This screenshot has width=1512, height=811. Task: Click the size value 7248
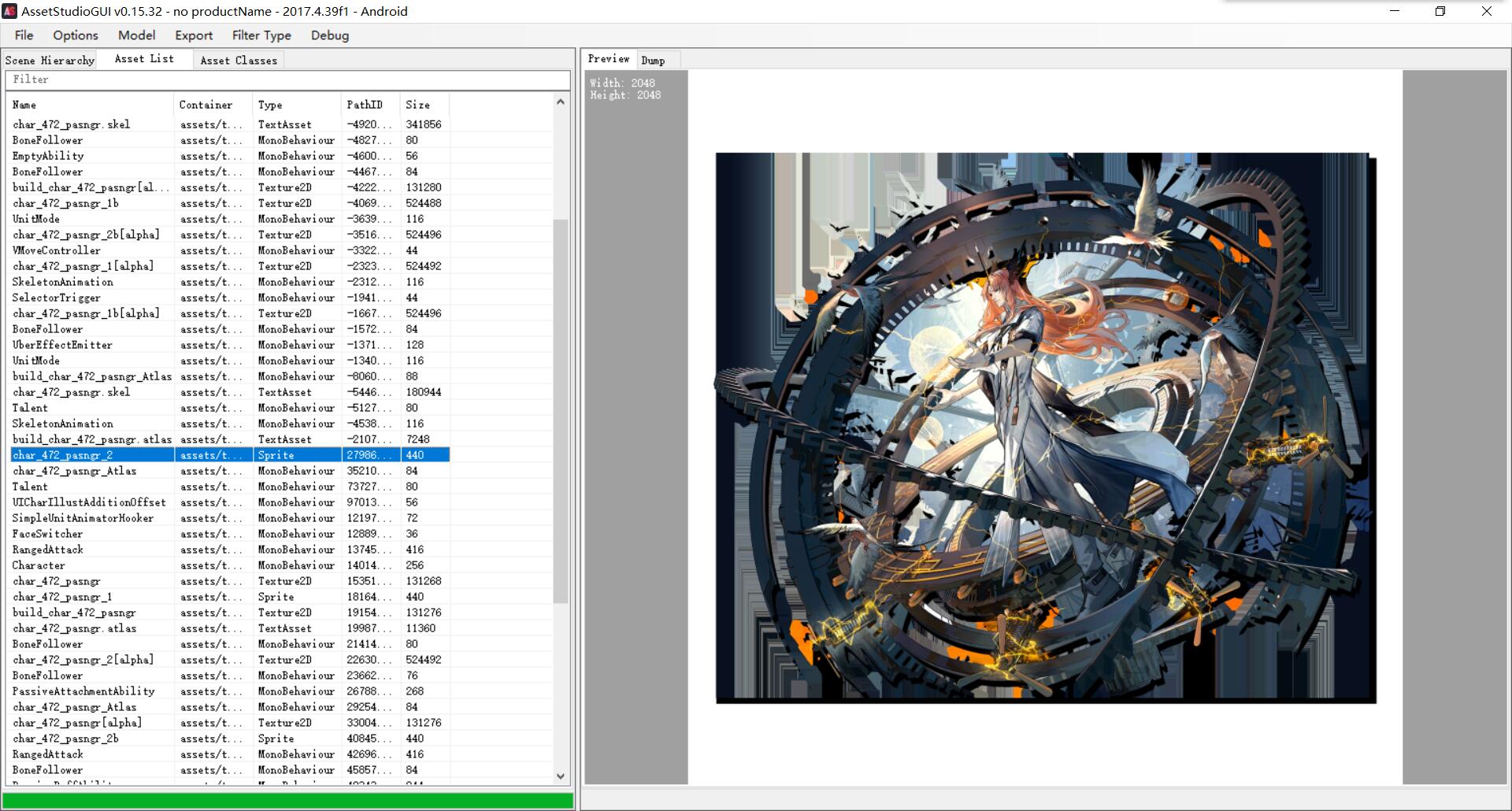tap(417, 439)
